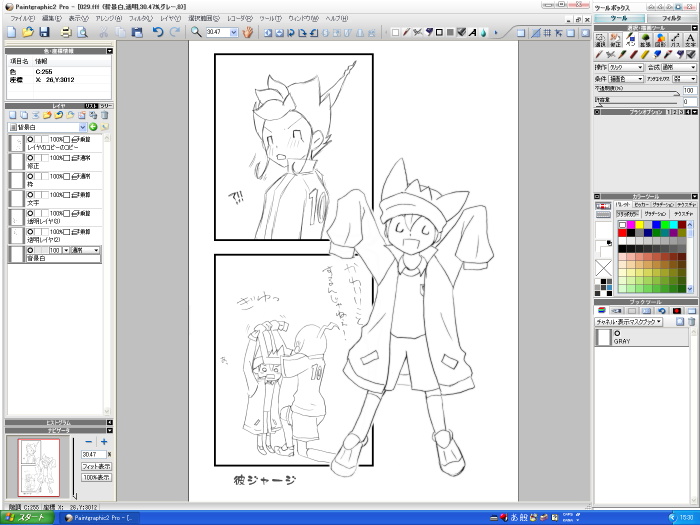Select the 選択 selection tool in the toolbox
Viewport: 700px width, 525px height.
600,40
